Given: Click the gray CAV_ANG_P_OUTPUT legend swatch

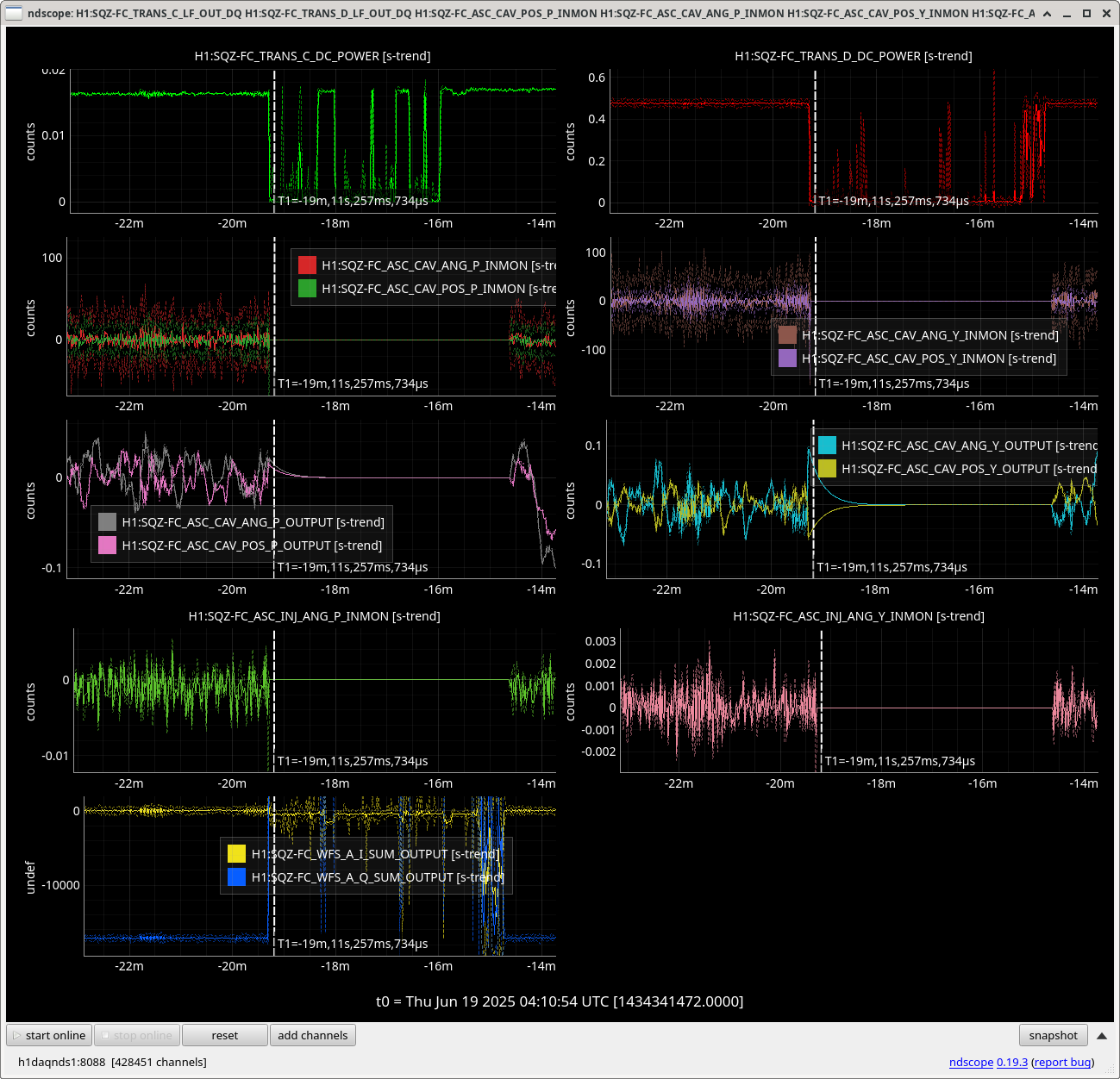Looking at the screenshot, I should (108, 522).
